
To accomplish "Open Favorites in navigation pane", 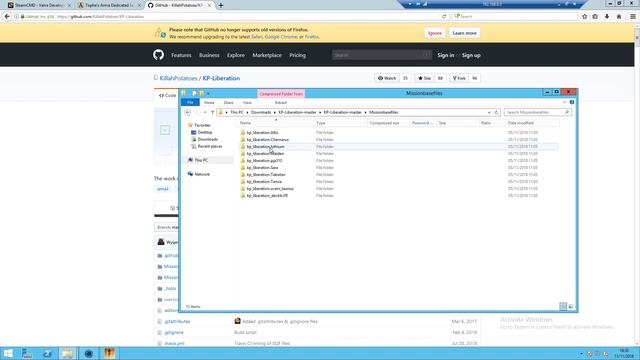I will pyautogui.click(x=202, y=125).
